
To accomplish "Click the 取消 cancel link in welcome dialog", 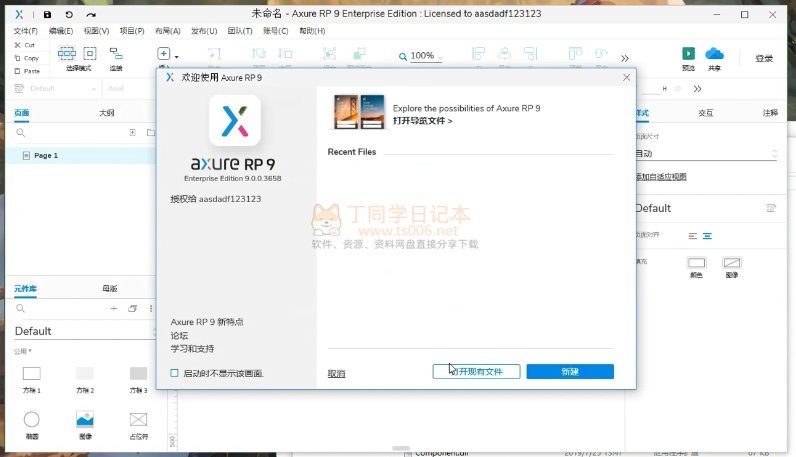I will [x=336, y=374].
